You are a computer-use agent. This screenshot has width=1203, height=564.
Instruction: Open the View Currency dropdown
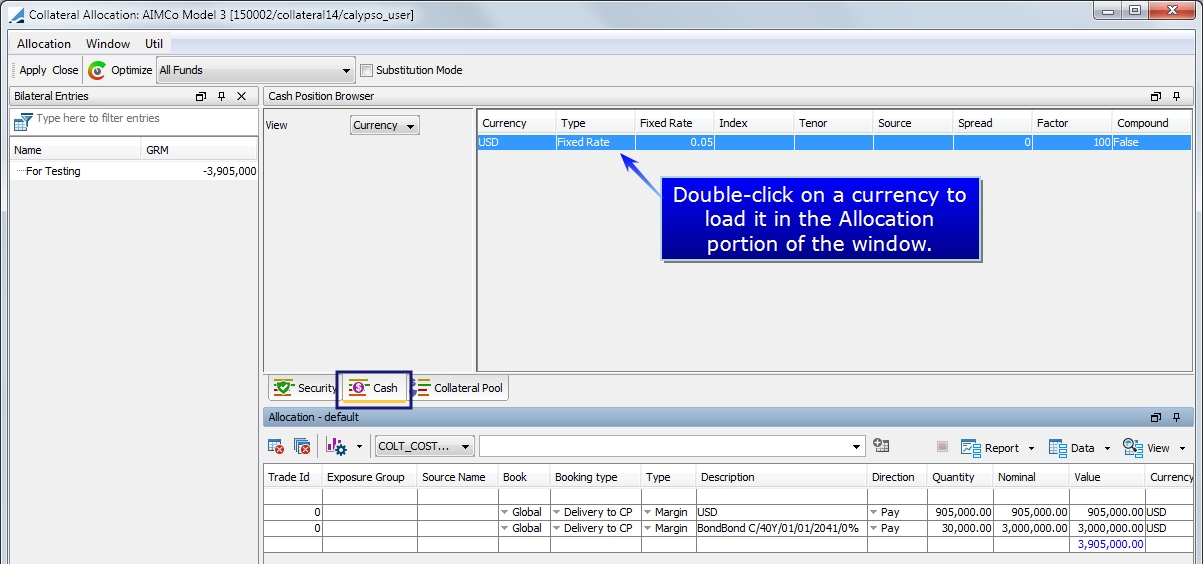[x=411, y=126]
